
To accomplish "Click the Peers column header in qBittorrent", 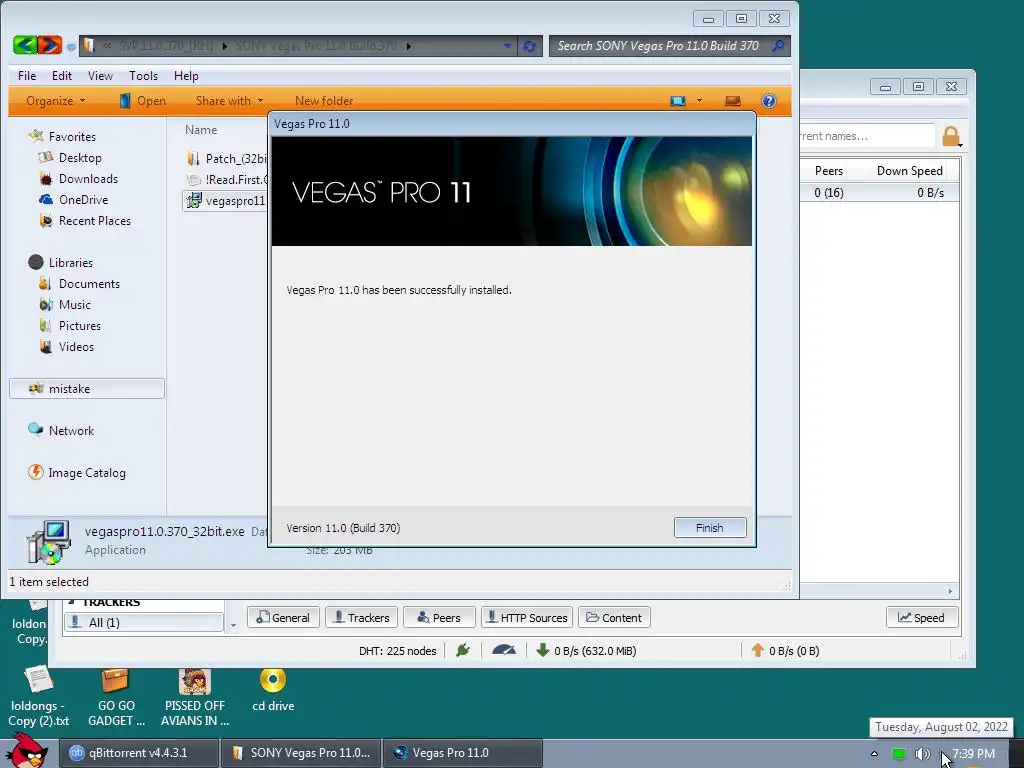I will pos(829,171).
